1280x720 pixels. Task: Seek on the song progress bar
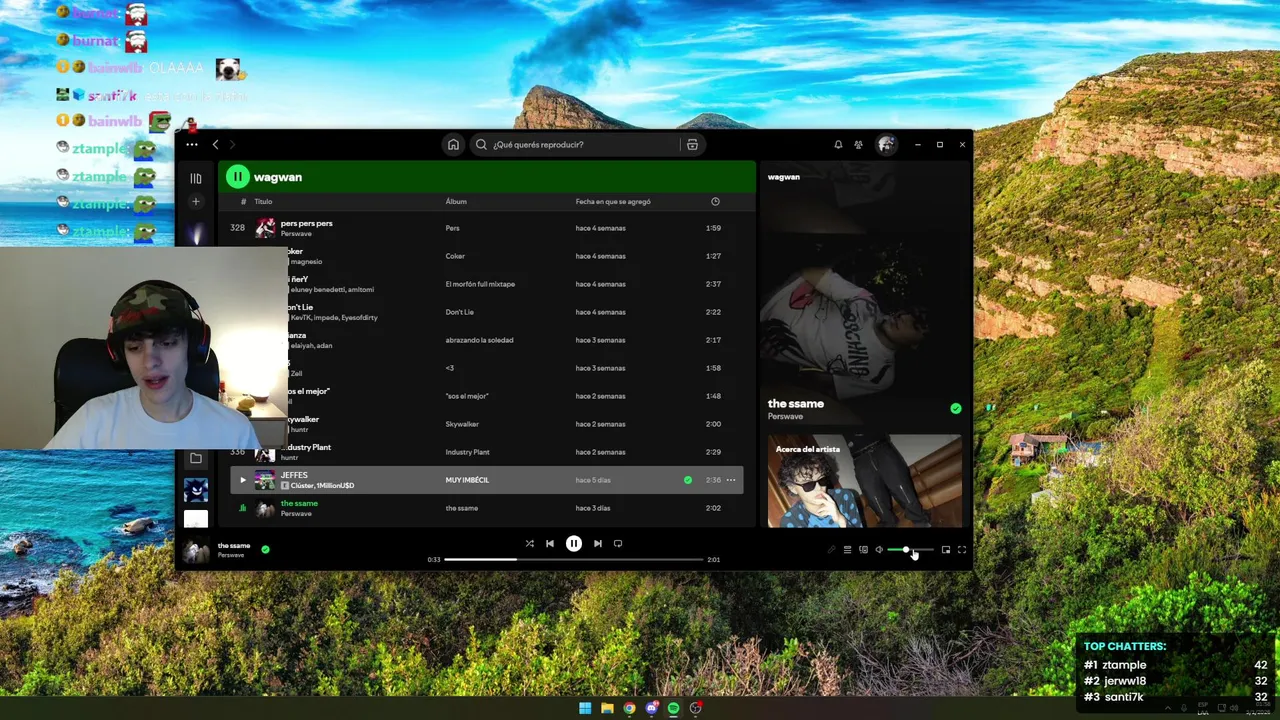coord(573,560)
